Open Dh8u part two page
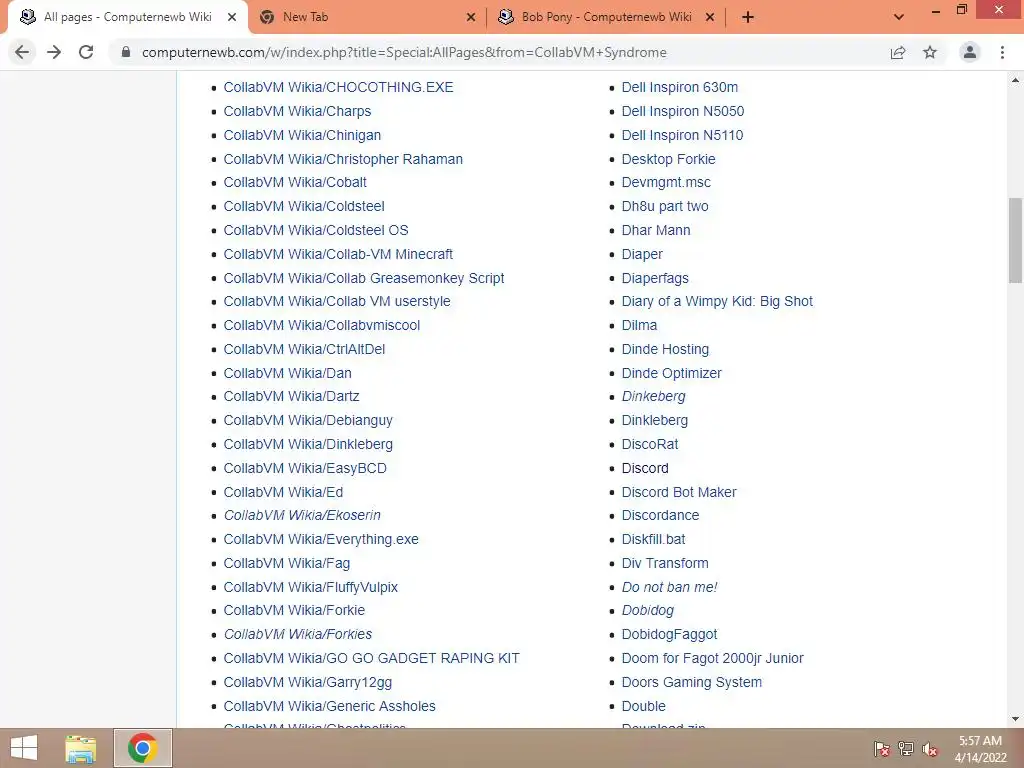 point(665,206)
